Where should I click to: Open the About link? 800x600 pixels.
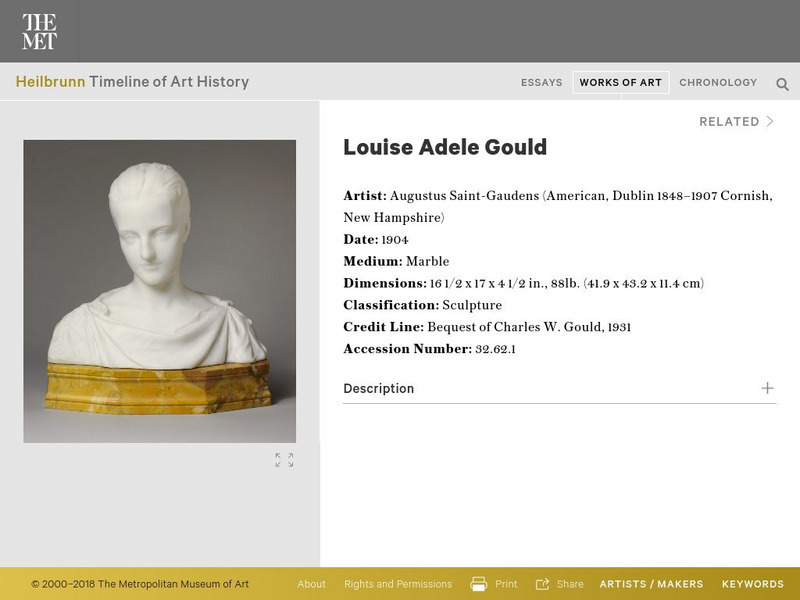(311, 584)
